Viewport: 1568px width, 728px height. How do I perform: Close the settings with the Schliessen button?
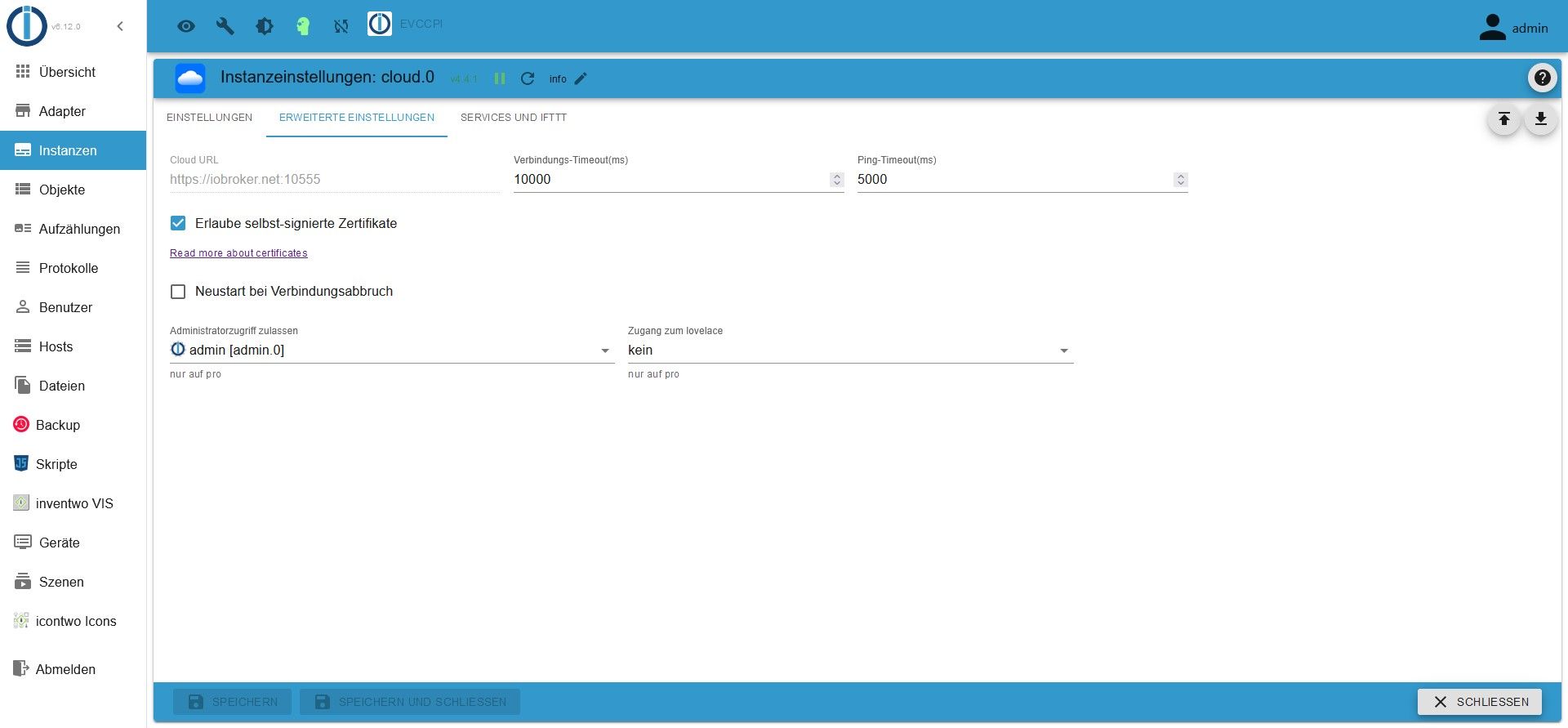pos(1480,702)
